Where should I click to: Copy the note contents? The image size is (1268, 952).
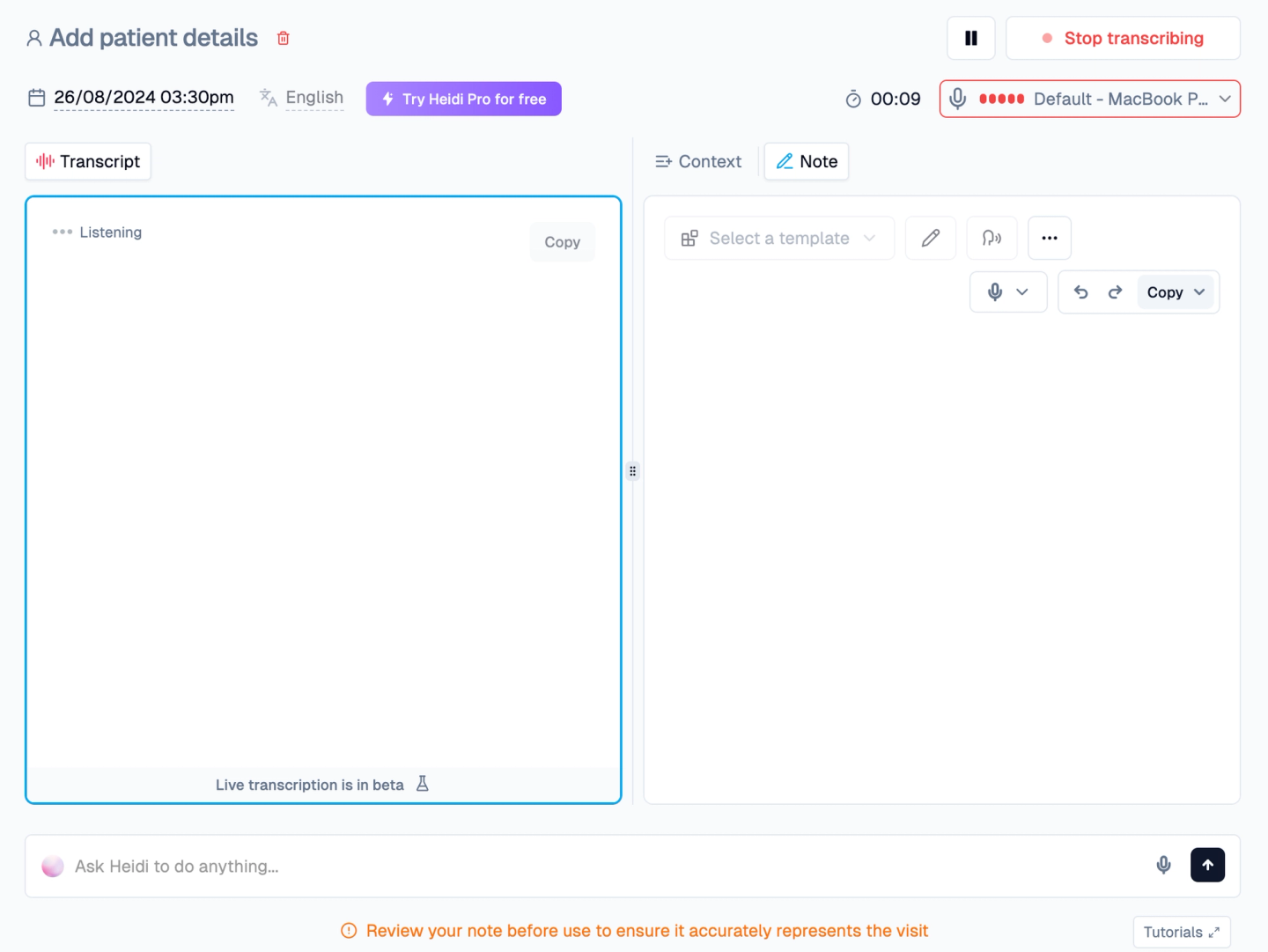tap(1164, 292)
